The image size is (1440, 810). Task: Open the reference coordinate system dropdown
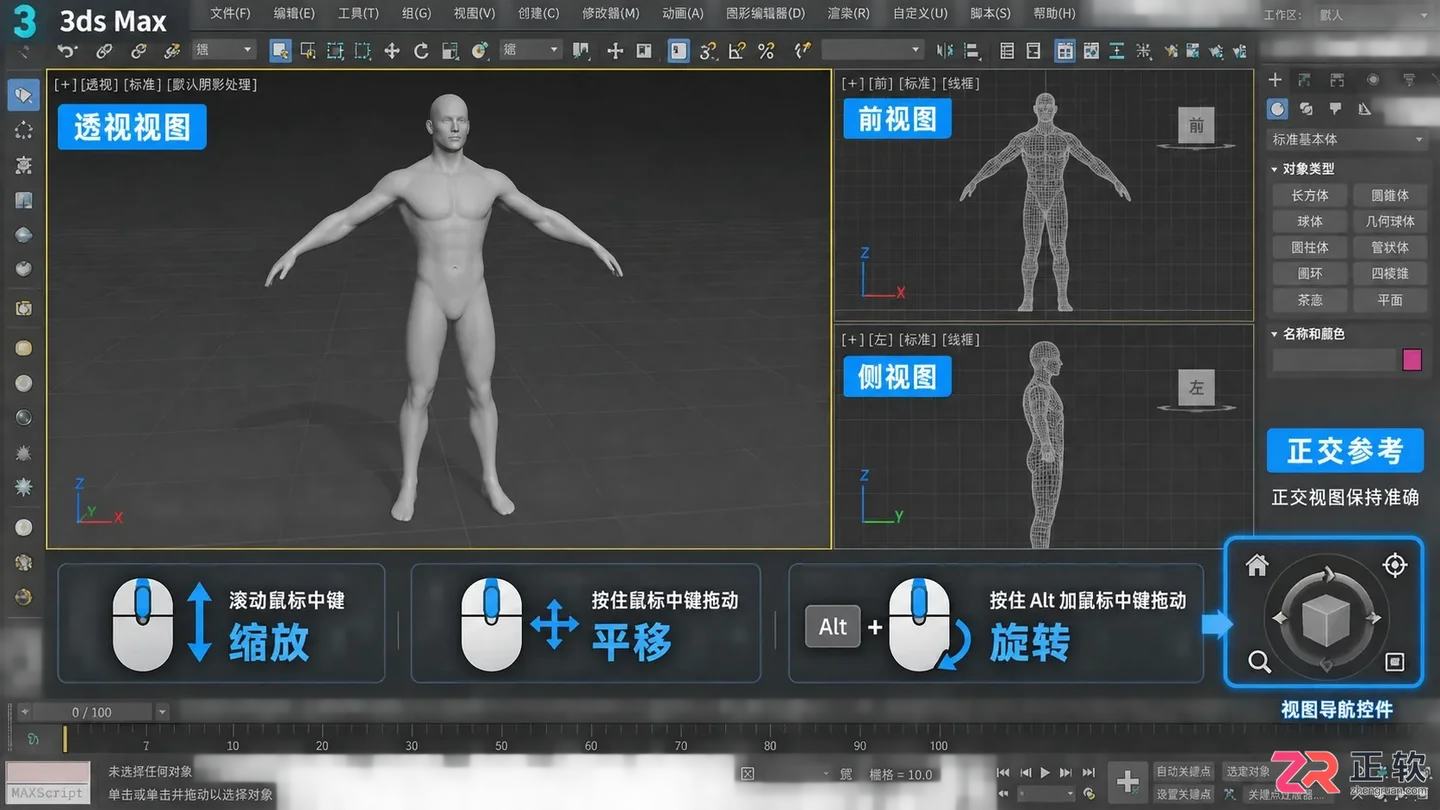[532, 50]
